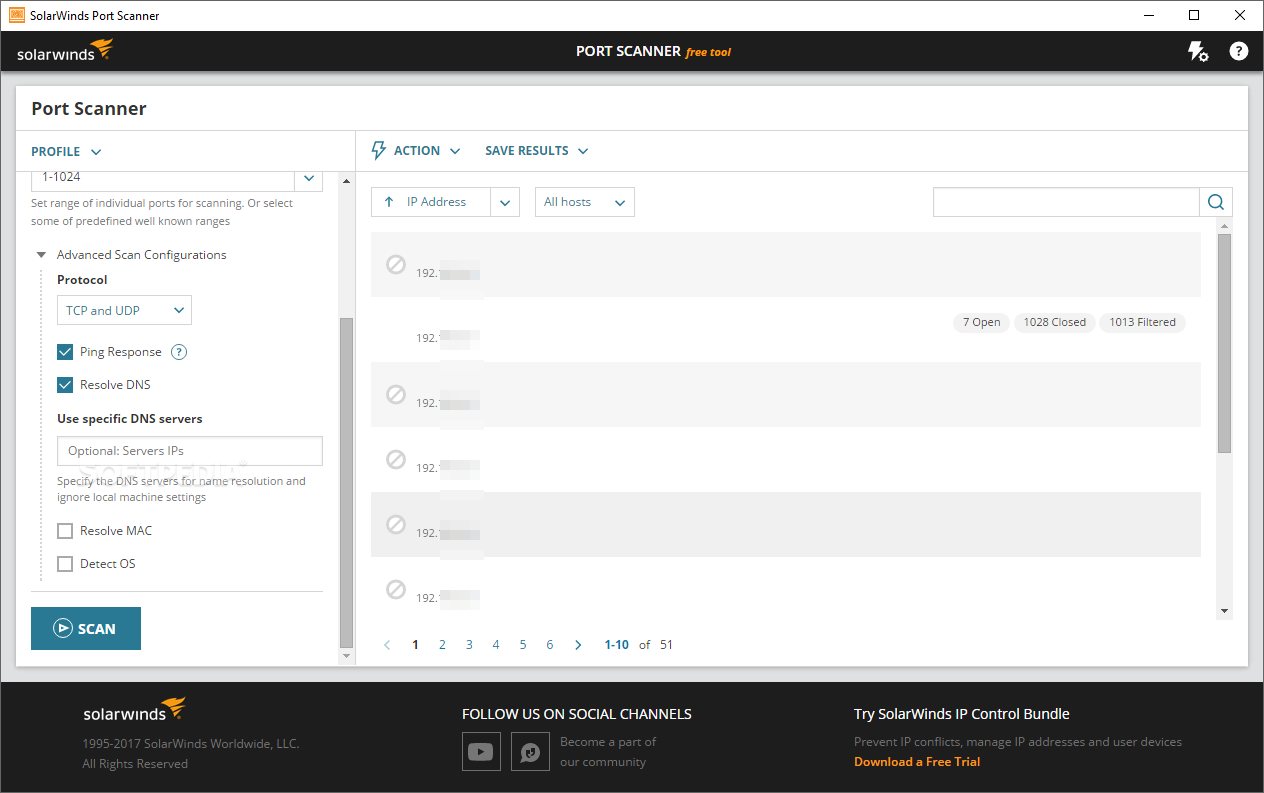Click the community social channel icon

click(x=530, y=751)
